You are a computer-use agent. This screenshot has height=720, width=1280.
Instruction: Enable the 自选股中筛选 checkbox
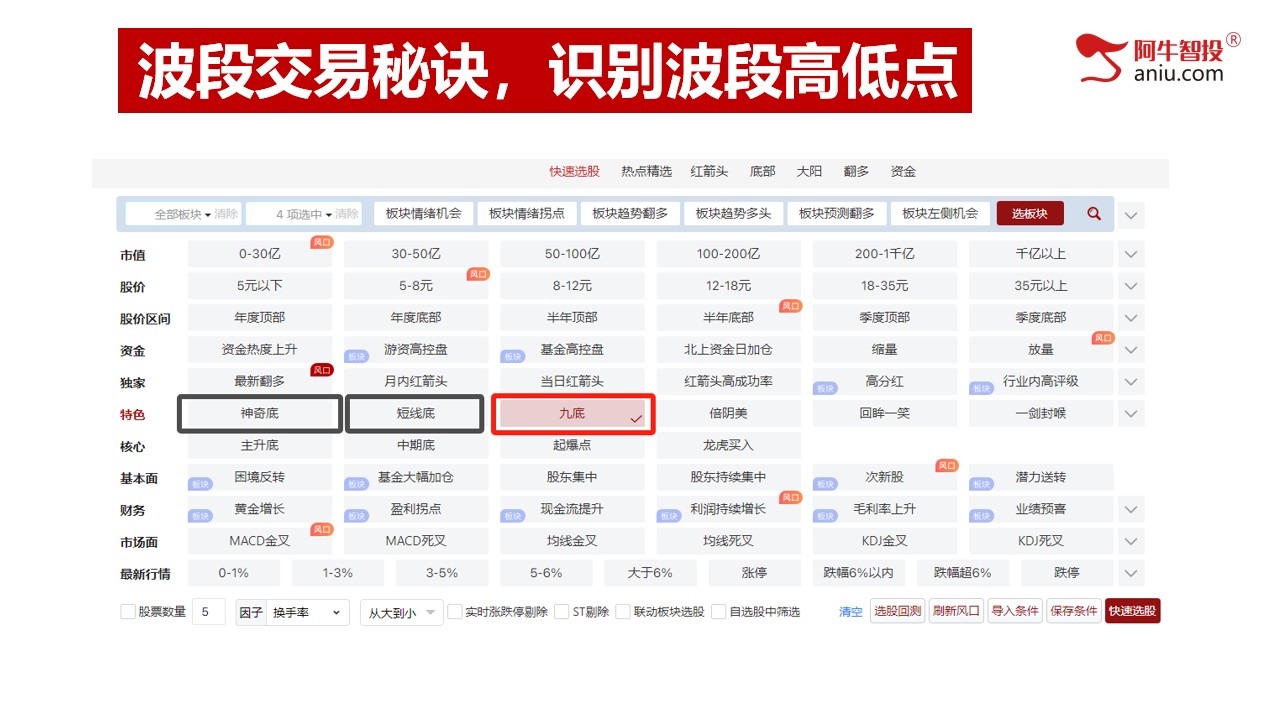pyautogui.click(x=718, y=611)
